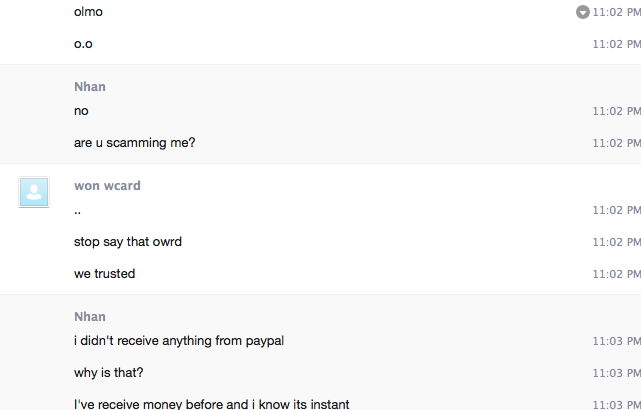Click the 'olmo' message text
Screen dimensions: 641x410
tap(88, 12)
